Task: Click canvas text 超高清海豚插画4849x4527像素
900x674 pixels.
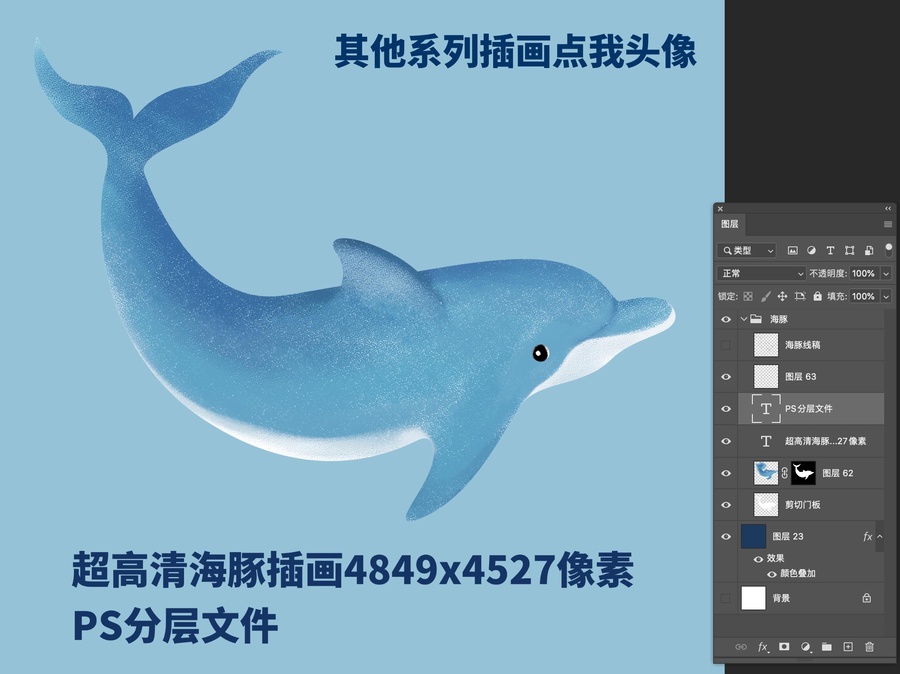Action: point(352,570)
